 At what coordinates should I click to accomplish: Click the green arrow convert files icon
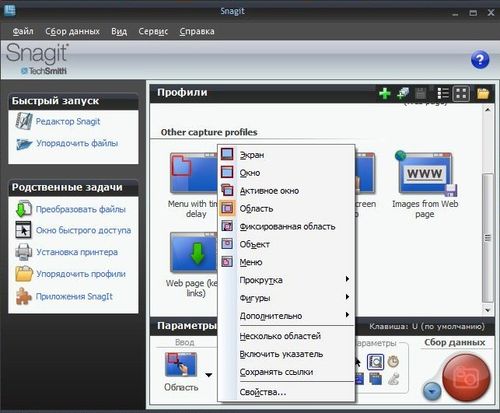pos(23,209)
